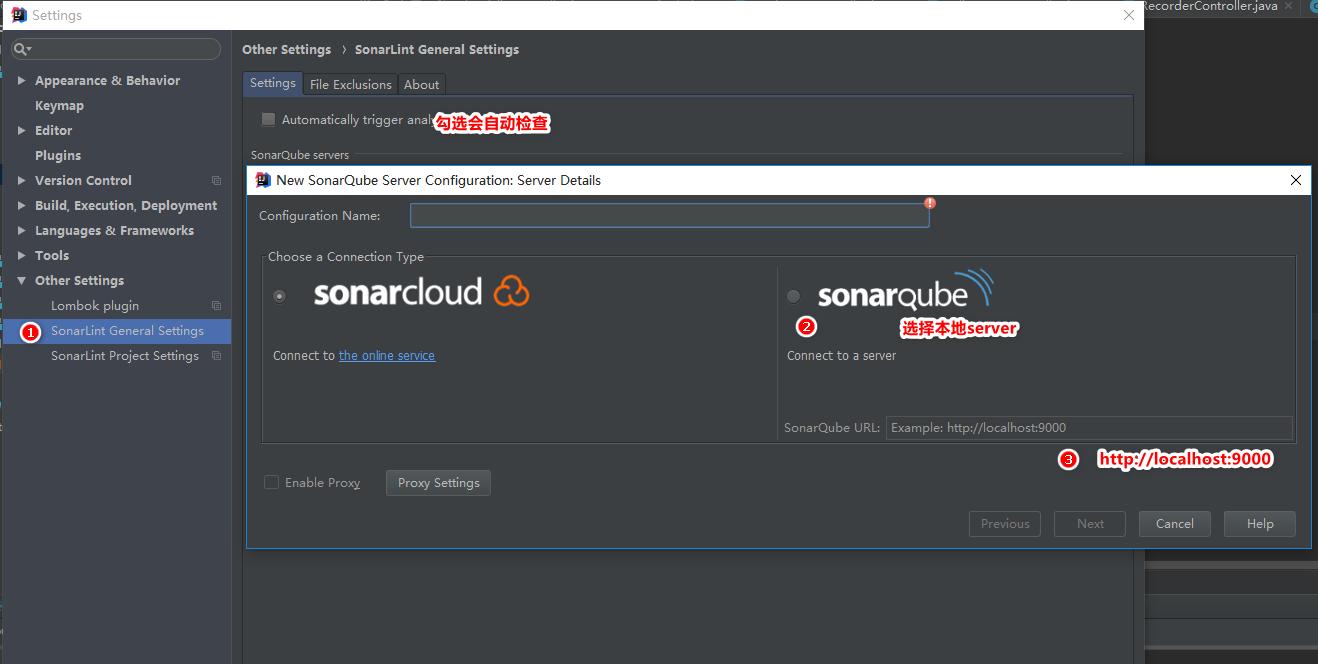Switch to RecorderController.java editor tab
1318x664 pixels.
pos(1211,6)
